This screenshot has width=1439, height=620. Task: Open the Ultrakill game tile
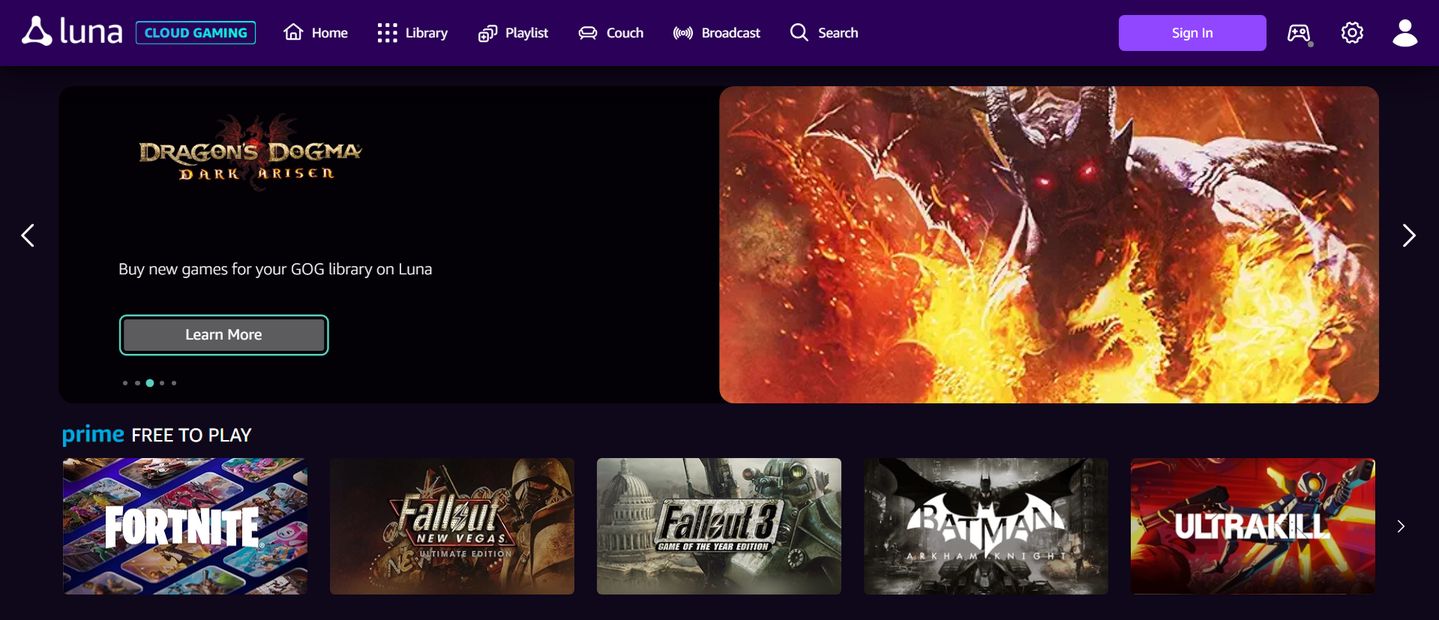pos(1253,526)
